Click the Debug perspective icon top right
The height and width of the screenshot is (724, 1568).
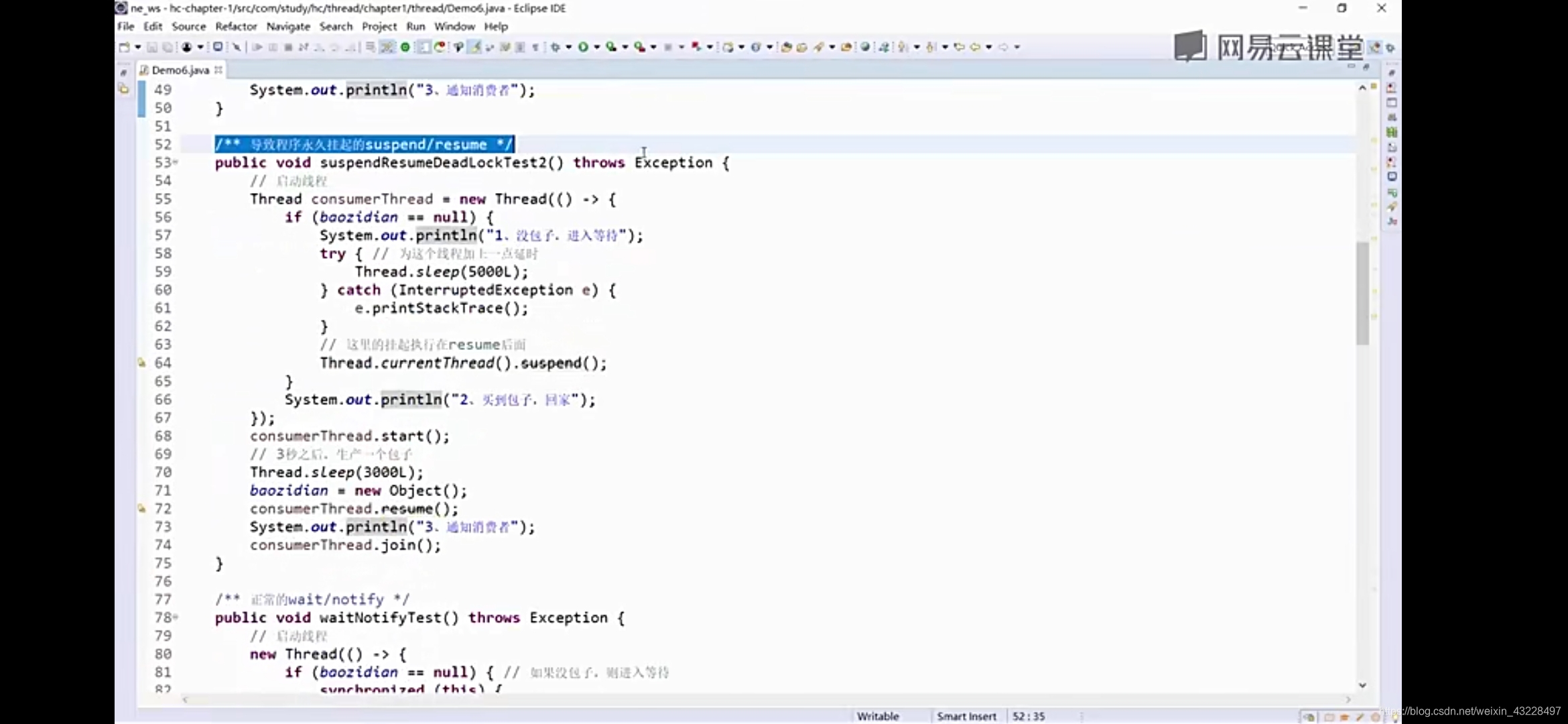[x=1390, y=48]
